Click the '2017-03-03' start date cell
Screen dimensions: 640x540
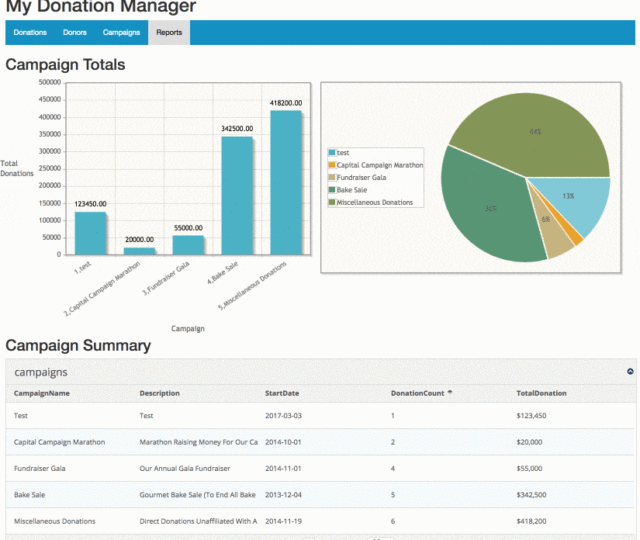pos(283,416)
